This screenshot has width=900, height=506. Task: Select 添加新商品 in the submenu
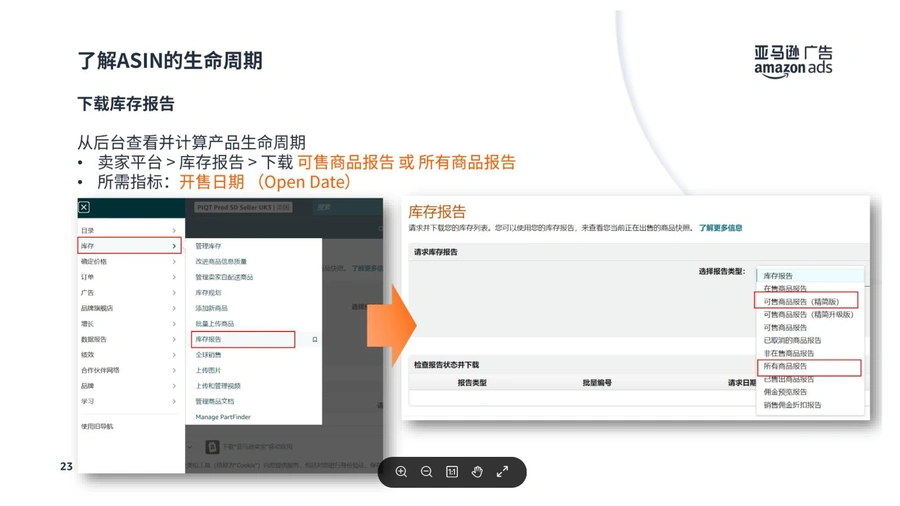coord(211,308)
